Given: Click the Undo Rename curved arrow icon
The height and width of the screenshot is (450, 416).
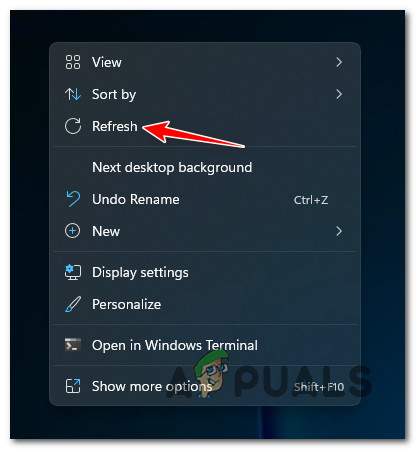Looking at the screenshot, I should pyautogui.click(x=73, y=199).
